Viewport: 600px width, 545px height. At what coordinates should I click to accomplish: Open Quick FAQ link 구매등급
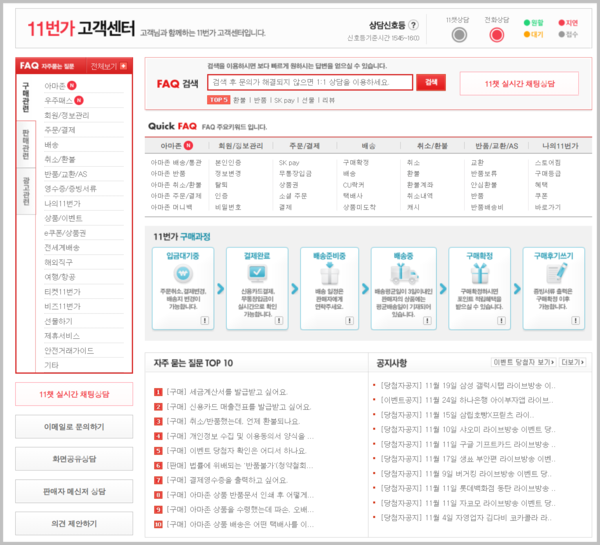(548, 174)
